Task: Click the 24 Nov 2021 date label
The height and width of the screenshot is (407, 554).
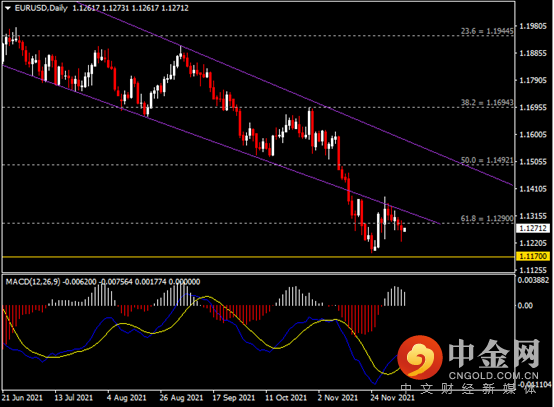Action: pos(392,398)
